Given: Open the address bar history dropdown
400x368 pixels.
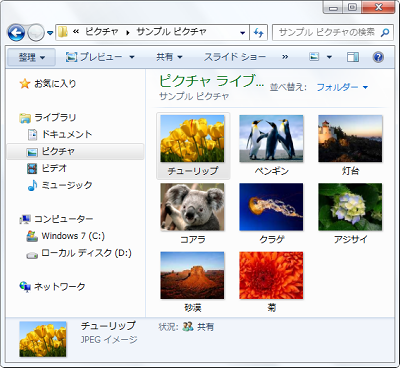Looking at the screenshot, I should click(243, 33).
